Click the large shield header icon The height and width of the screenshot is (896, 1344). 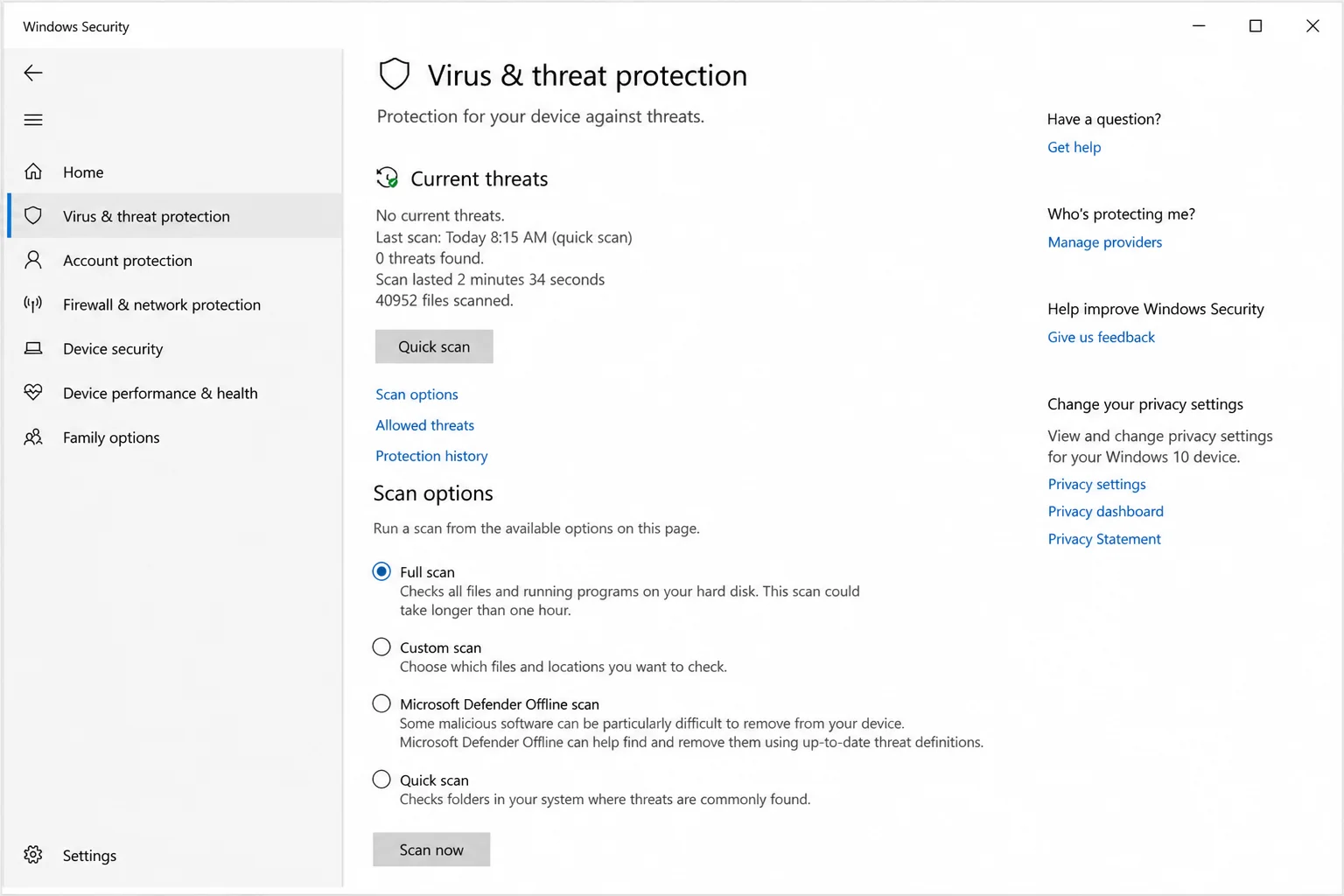point(395,74)
